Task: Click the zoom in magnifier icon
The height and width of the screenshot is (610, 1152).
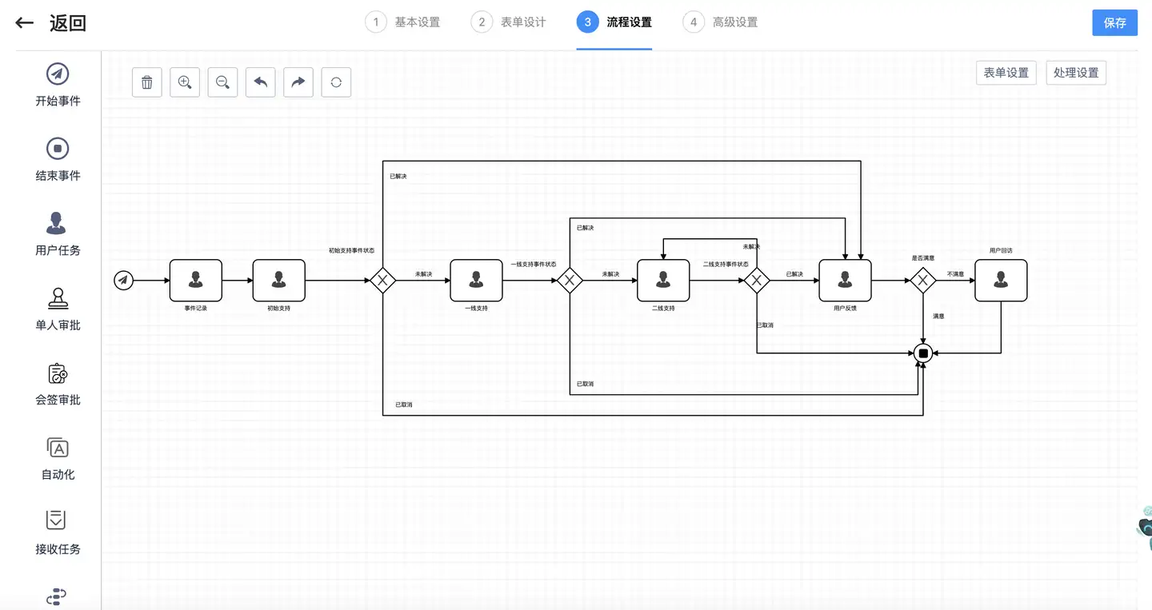Action: click(x=185, y=82)
